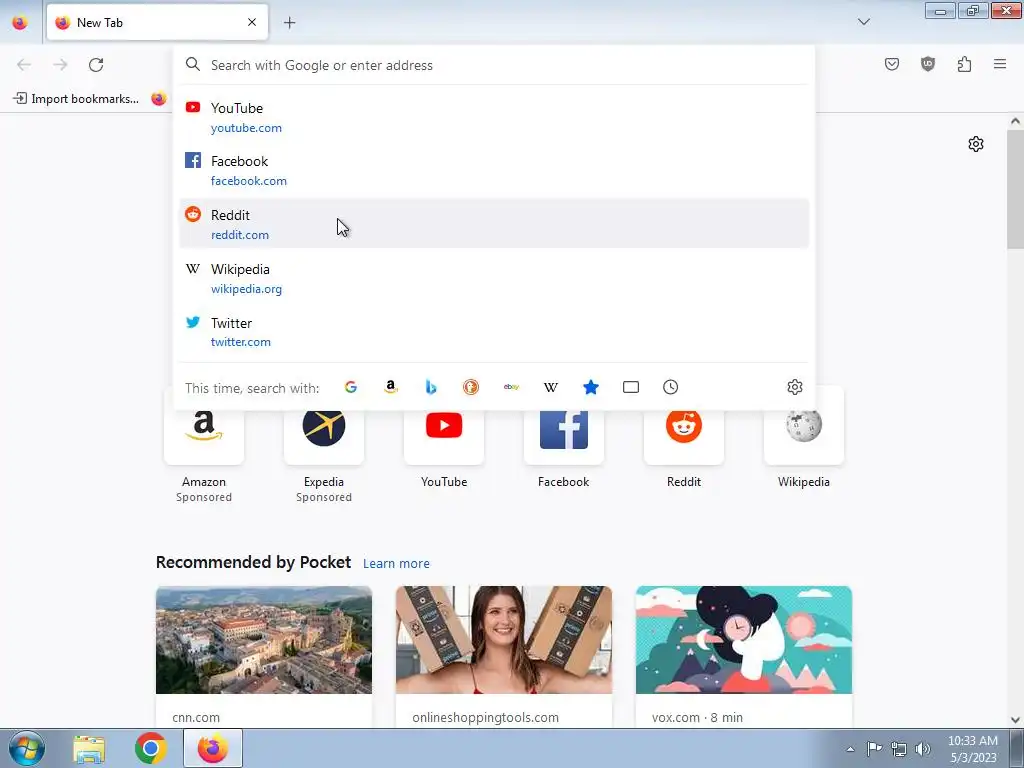Search this time with Bing
Viewport: 1024px width, 768px height.
pos(430,387)
